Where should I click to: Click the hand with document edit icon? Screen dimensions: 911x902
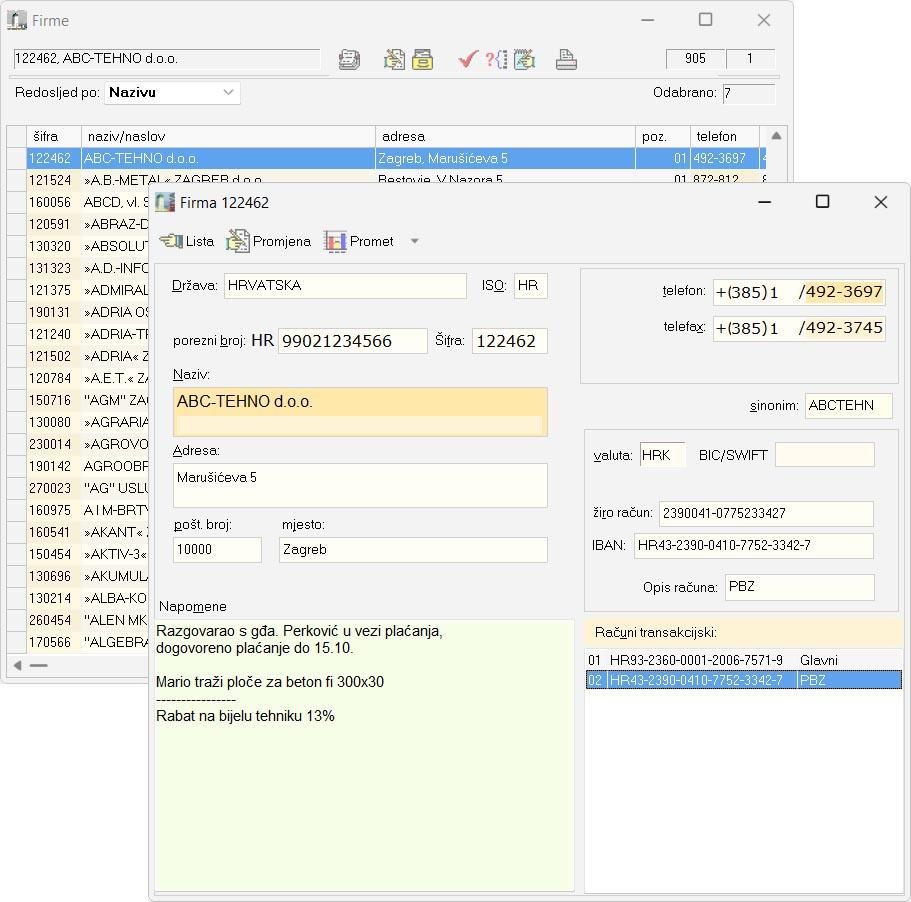[394, 60]
